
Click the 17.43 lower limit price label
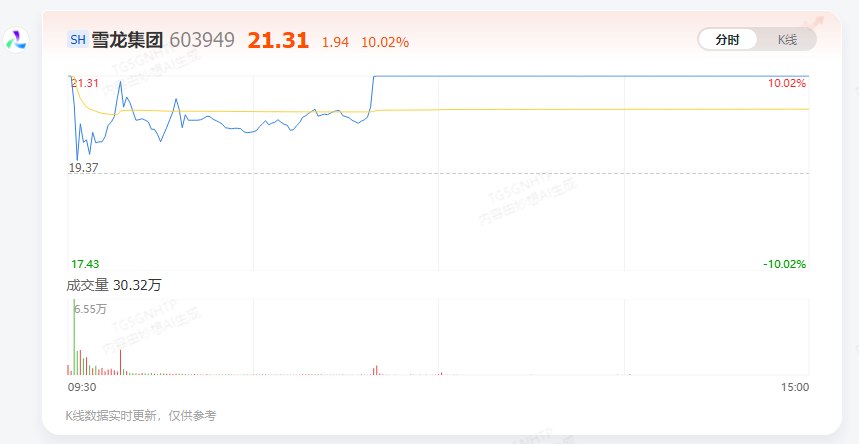pos(84,264)
